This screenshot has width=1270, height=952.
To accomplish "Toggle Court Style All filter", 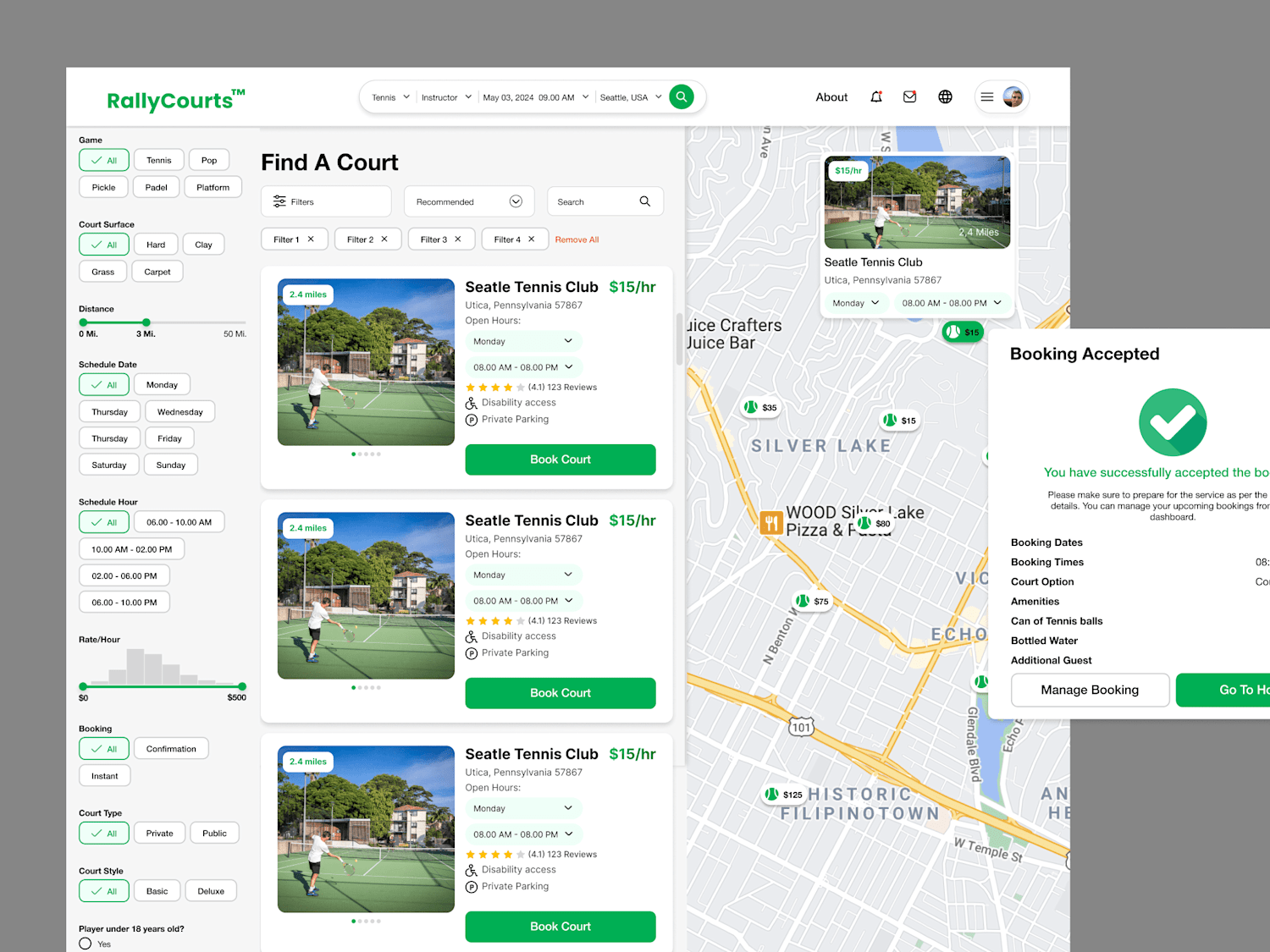I will (104, 891).
